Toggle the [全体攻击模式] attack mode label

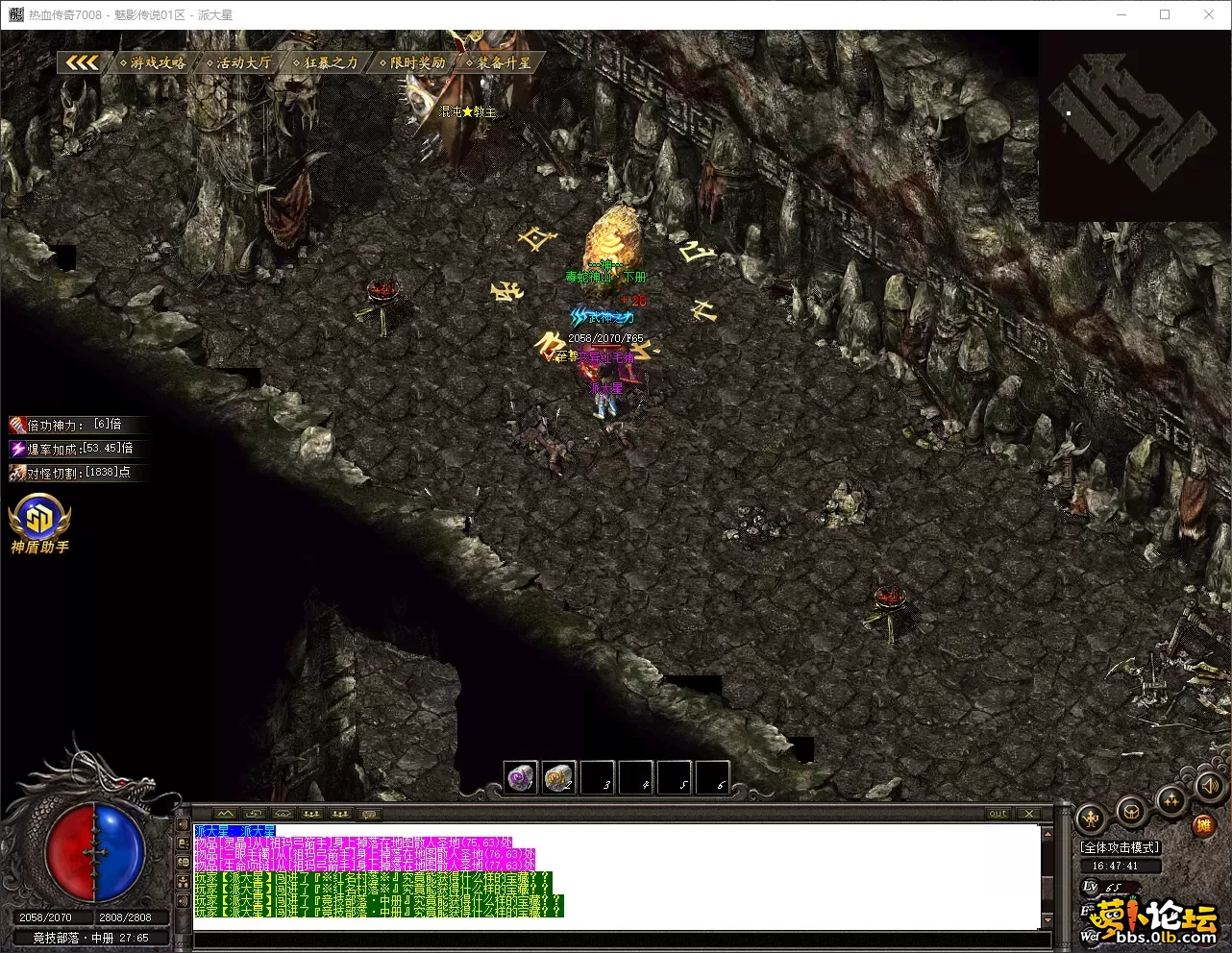[1120, 847]
